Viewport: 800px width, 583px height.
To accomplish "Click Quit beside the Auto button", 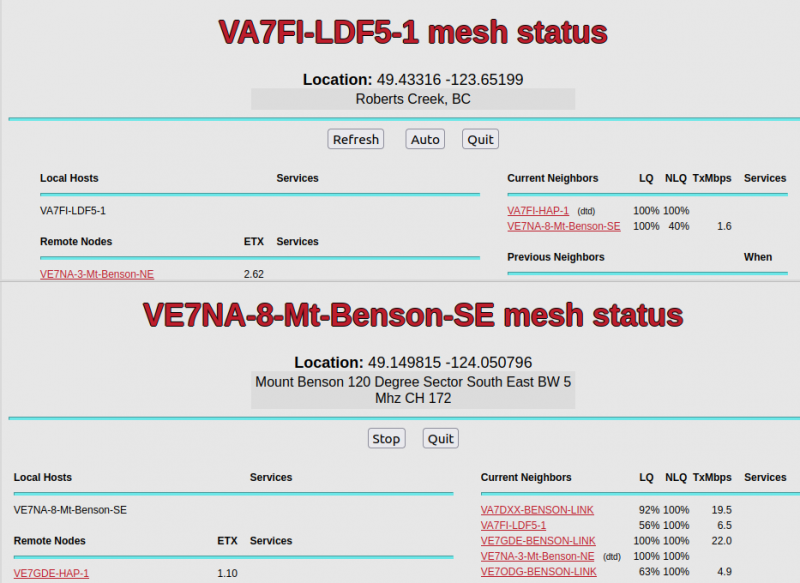I will [x=480, y=139].
